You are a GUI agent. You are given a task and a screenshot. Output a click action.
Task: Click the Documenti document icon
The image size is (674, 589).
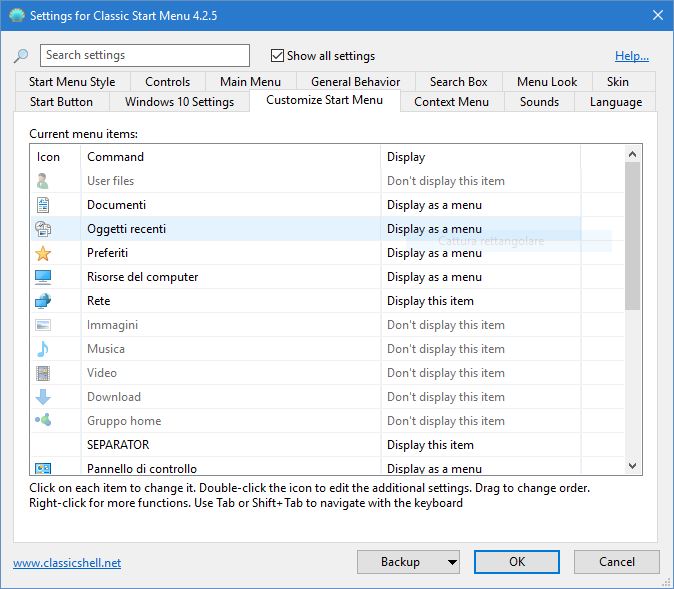(43, 205)
